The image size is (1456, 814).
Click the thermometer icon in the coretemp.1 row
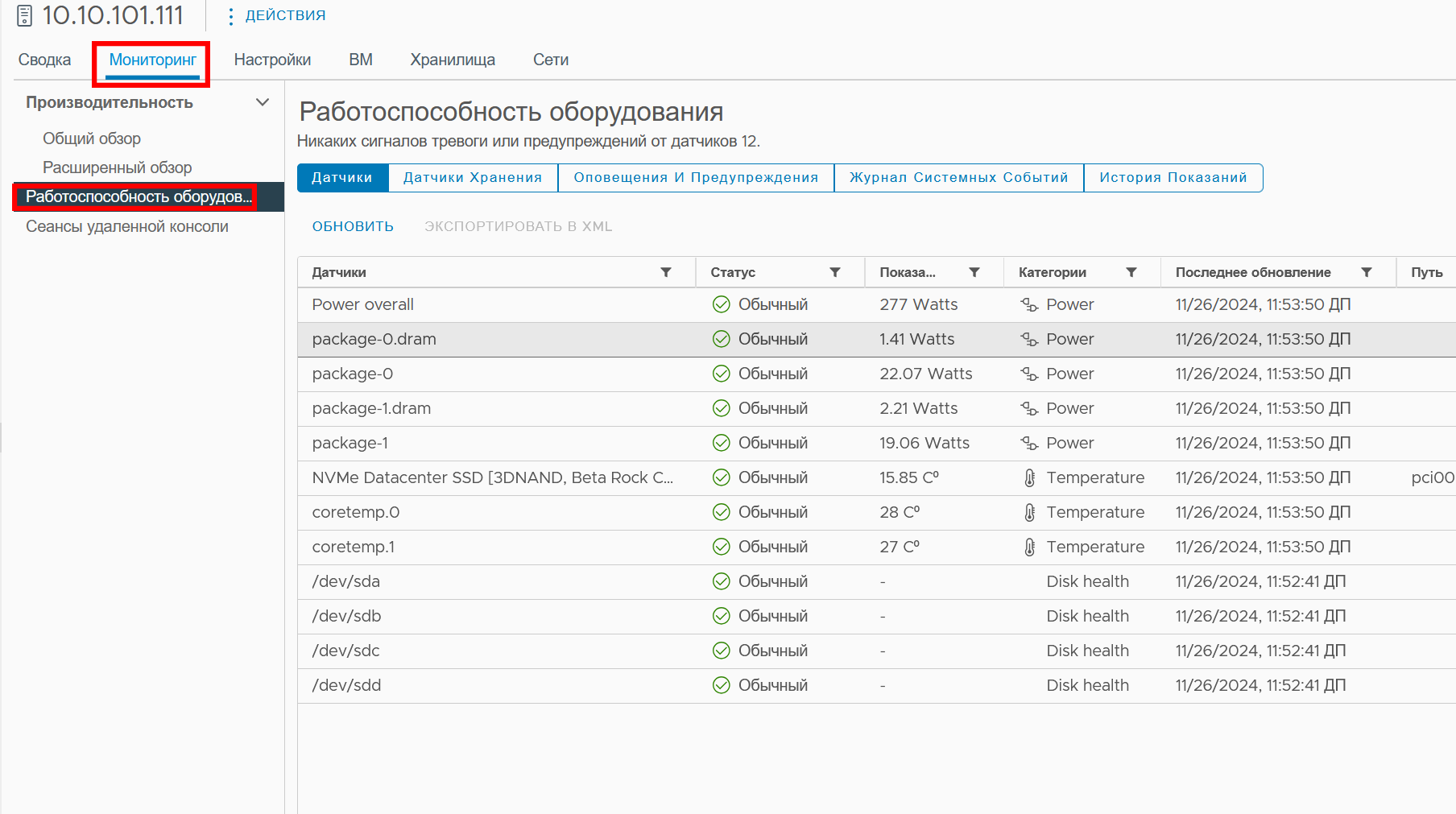1029,547
